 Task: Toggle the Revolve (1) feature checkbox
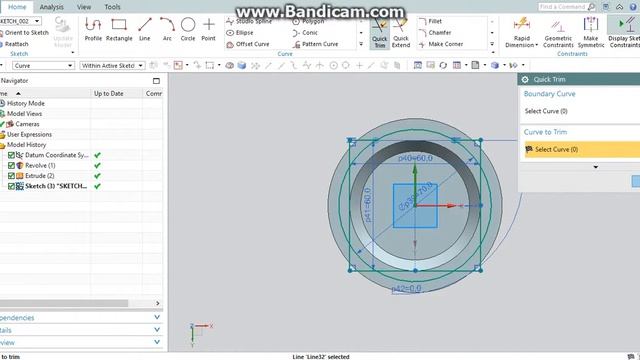pyautogui.click(x=11, y=165)
